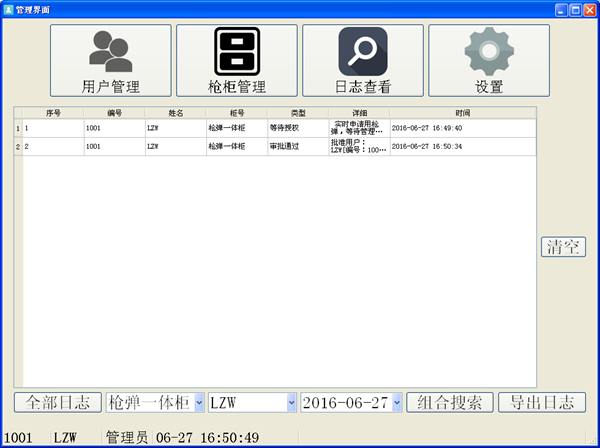Open the 2016-06-27 date dropdown
The height and width of the screenshot is (448, 600).
pyautogui.click(x=397, y=402)
